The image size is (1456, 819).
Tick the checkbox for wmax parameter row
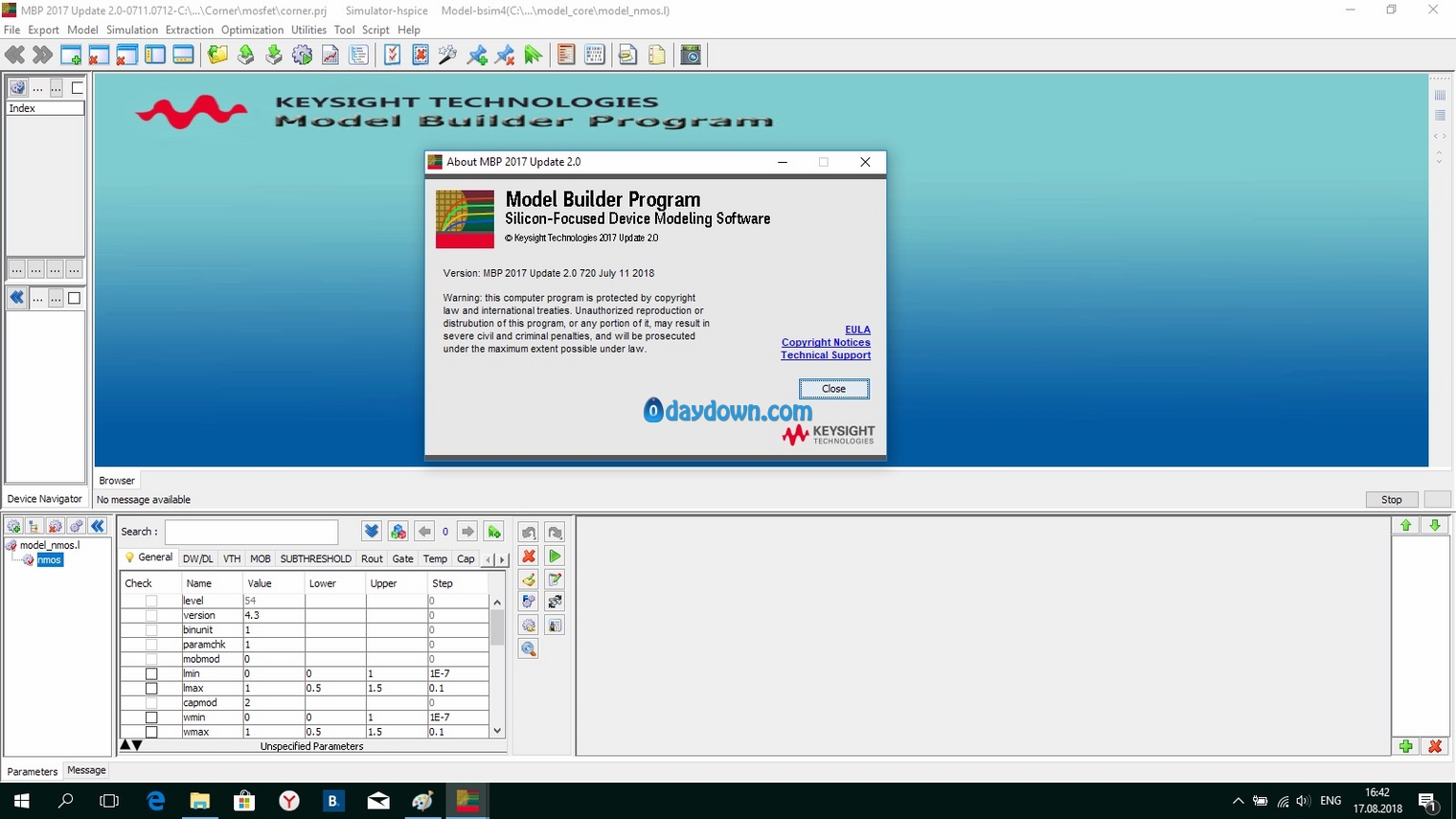(151, 732)
